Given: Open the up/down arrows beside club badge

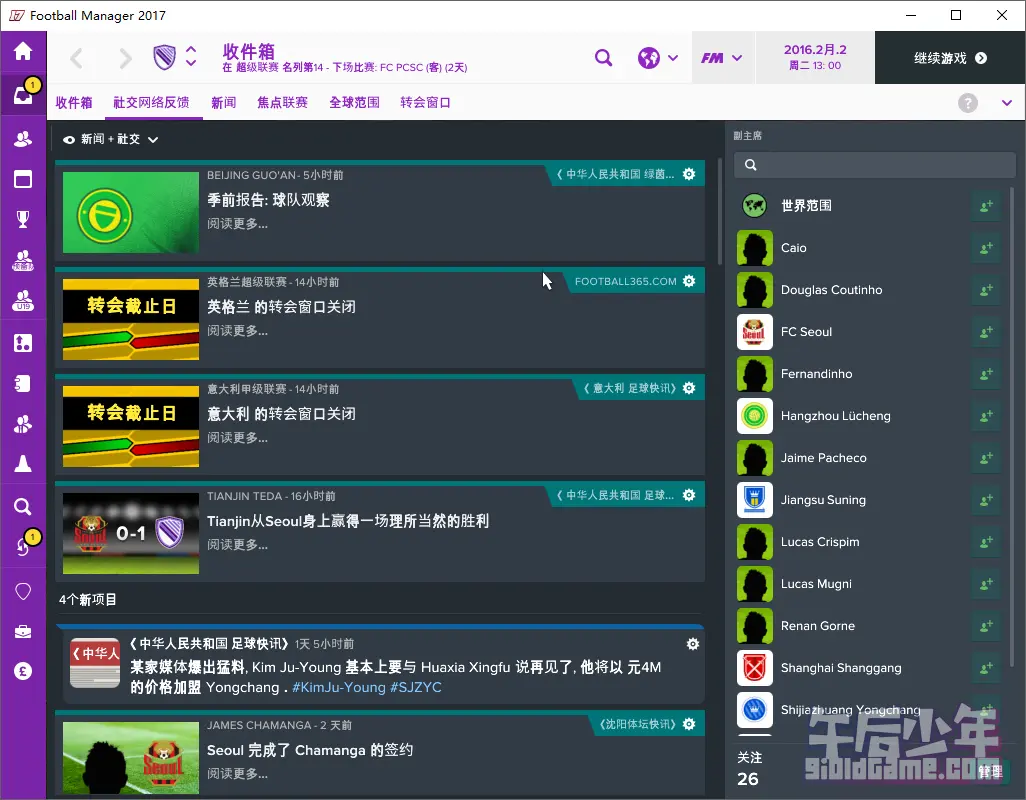Looking at the screenshot, I should click(x=190, y=56).
